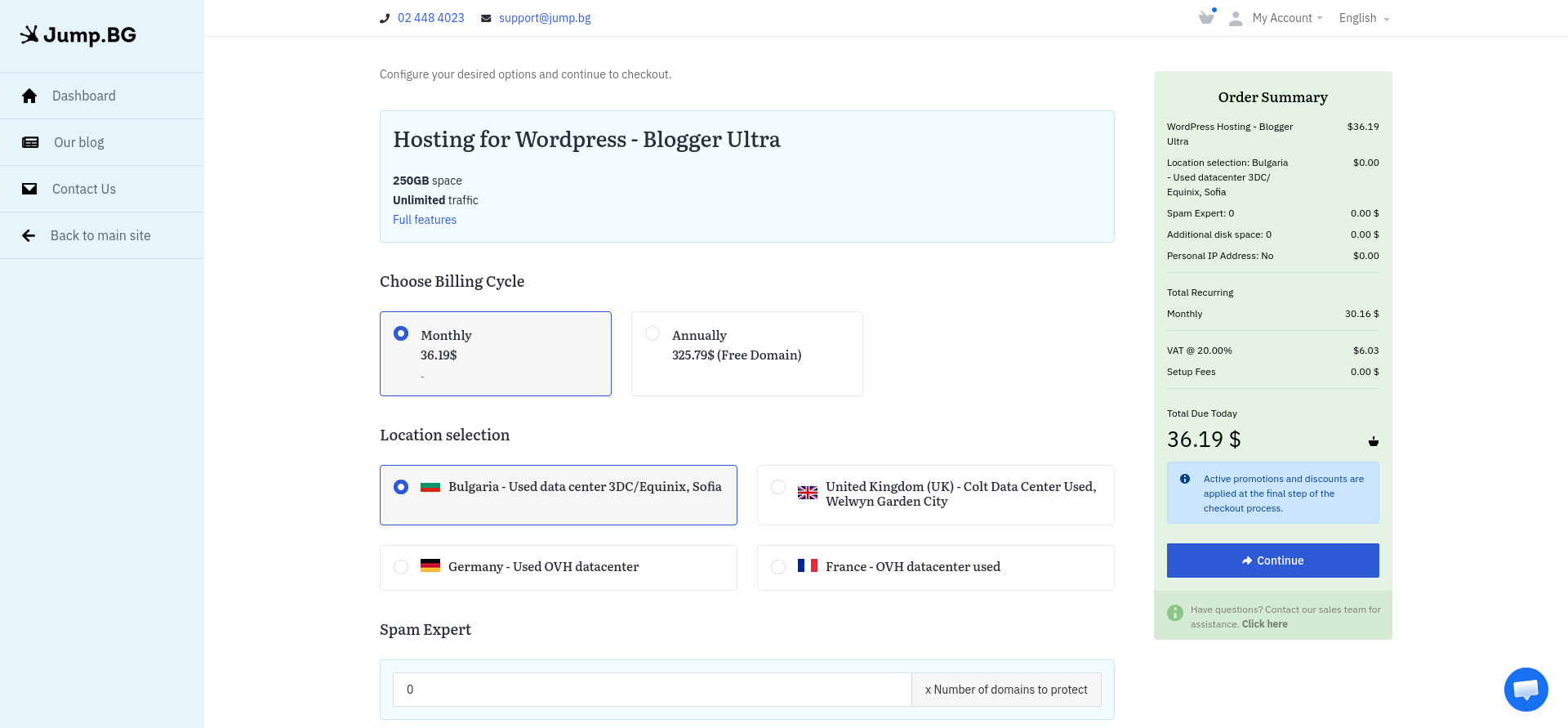Open the shopping cart icon in header
Image resolution: width=1568 pixels, height=728 pixels.
(1206, 17)
